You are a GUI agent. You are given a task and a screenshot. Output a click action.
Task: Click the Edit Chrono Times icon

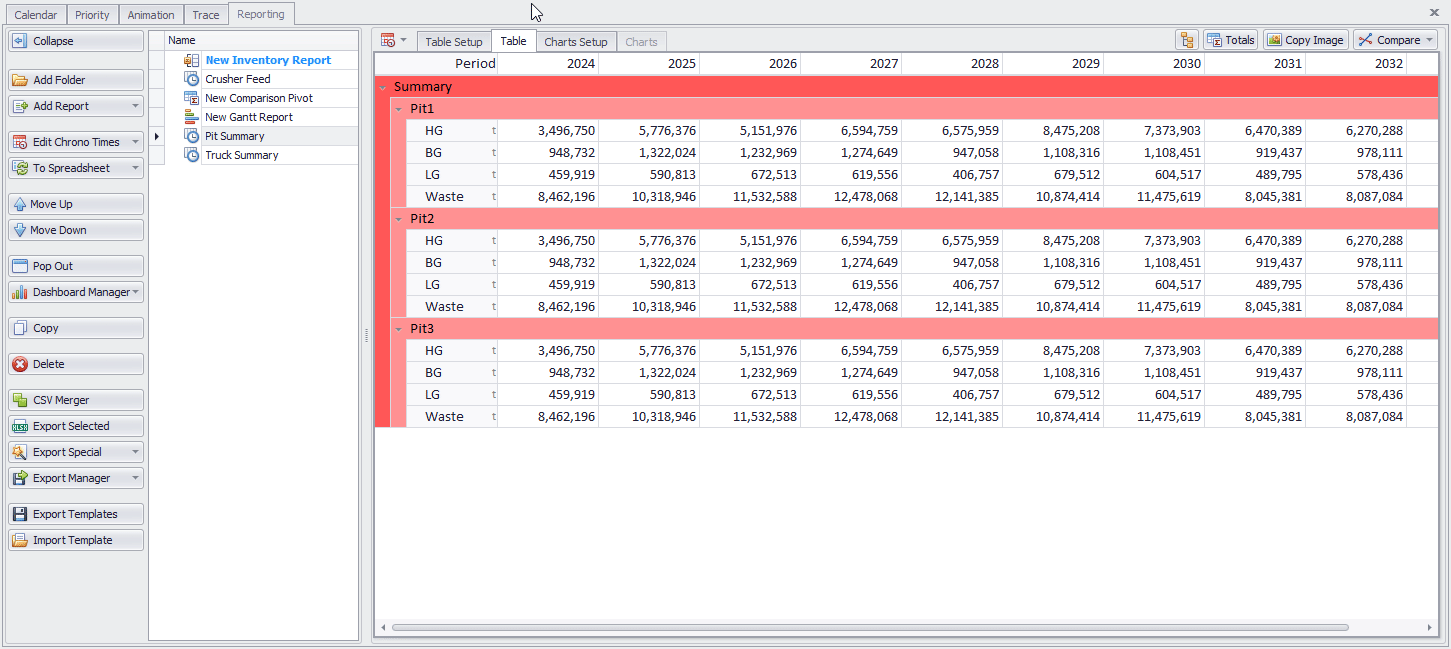[20, 142]
